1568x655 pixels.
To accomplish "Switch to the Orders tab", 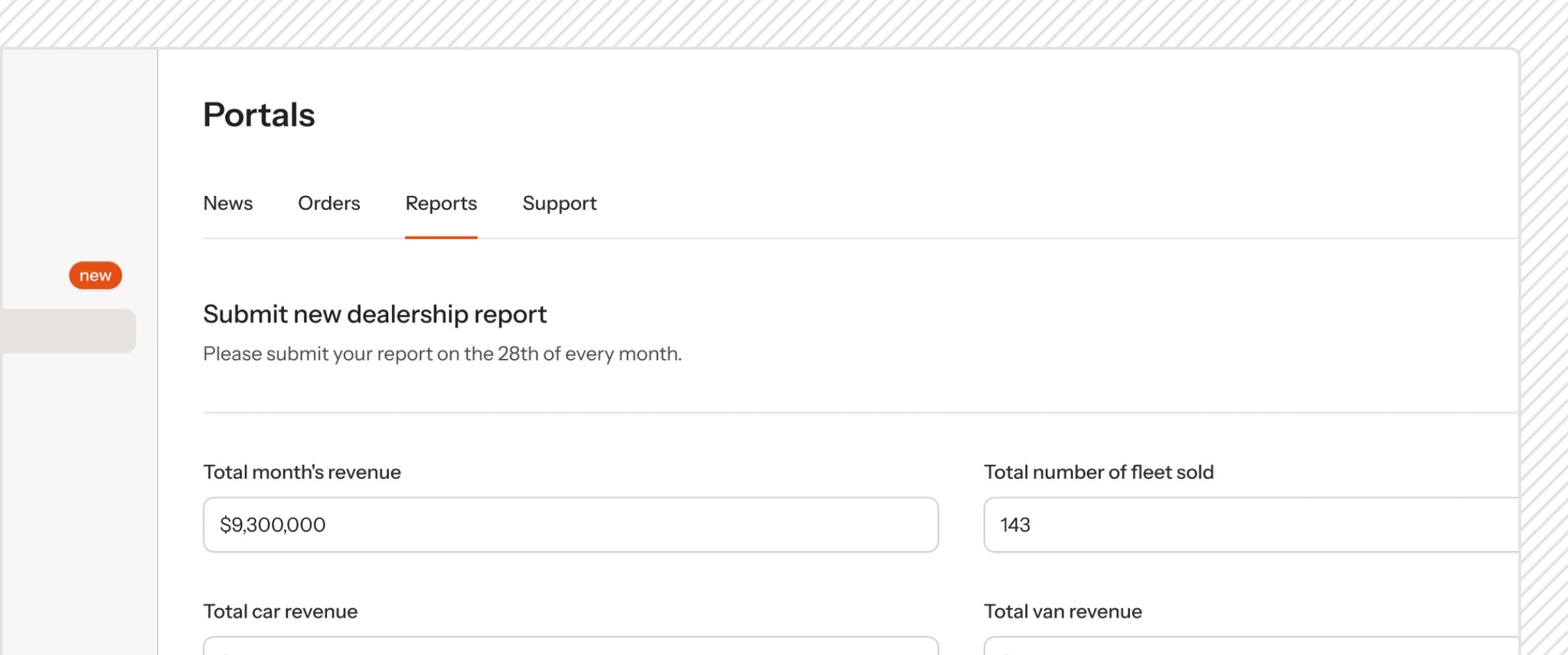I will pos(328,204).
